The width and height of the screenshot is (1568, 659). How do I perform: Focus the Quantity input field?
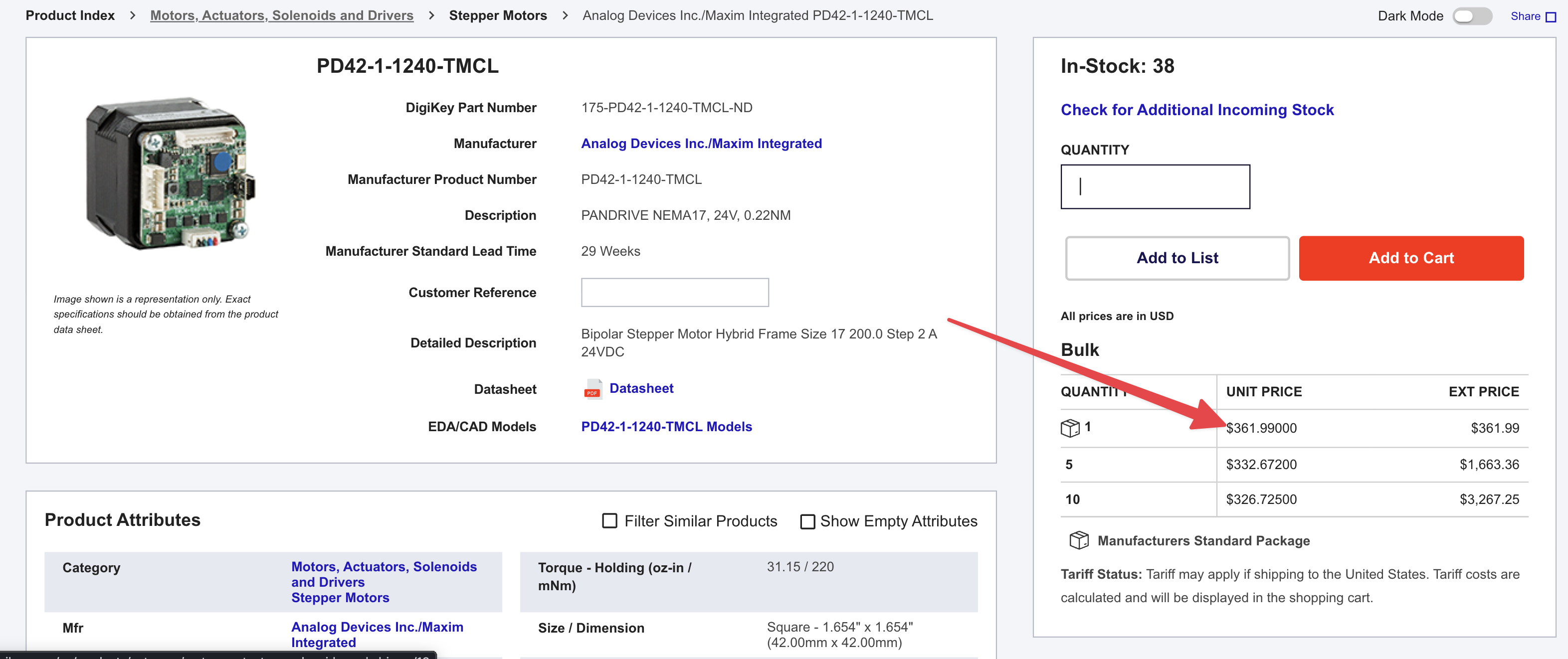1155,187
